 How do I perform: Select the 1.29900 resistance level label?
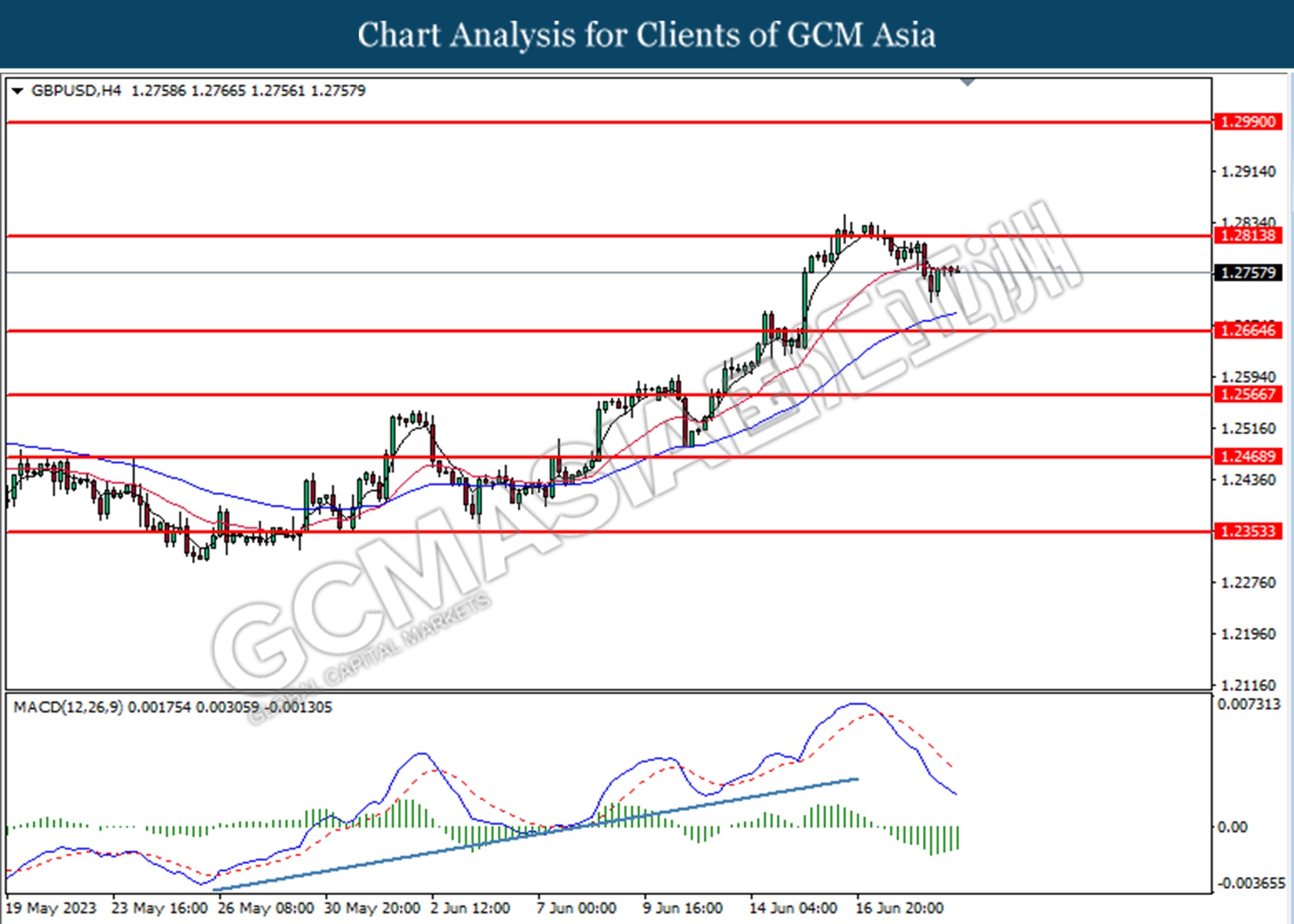(1248, 122)
